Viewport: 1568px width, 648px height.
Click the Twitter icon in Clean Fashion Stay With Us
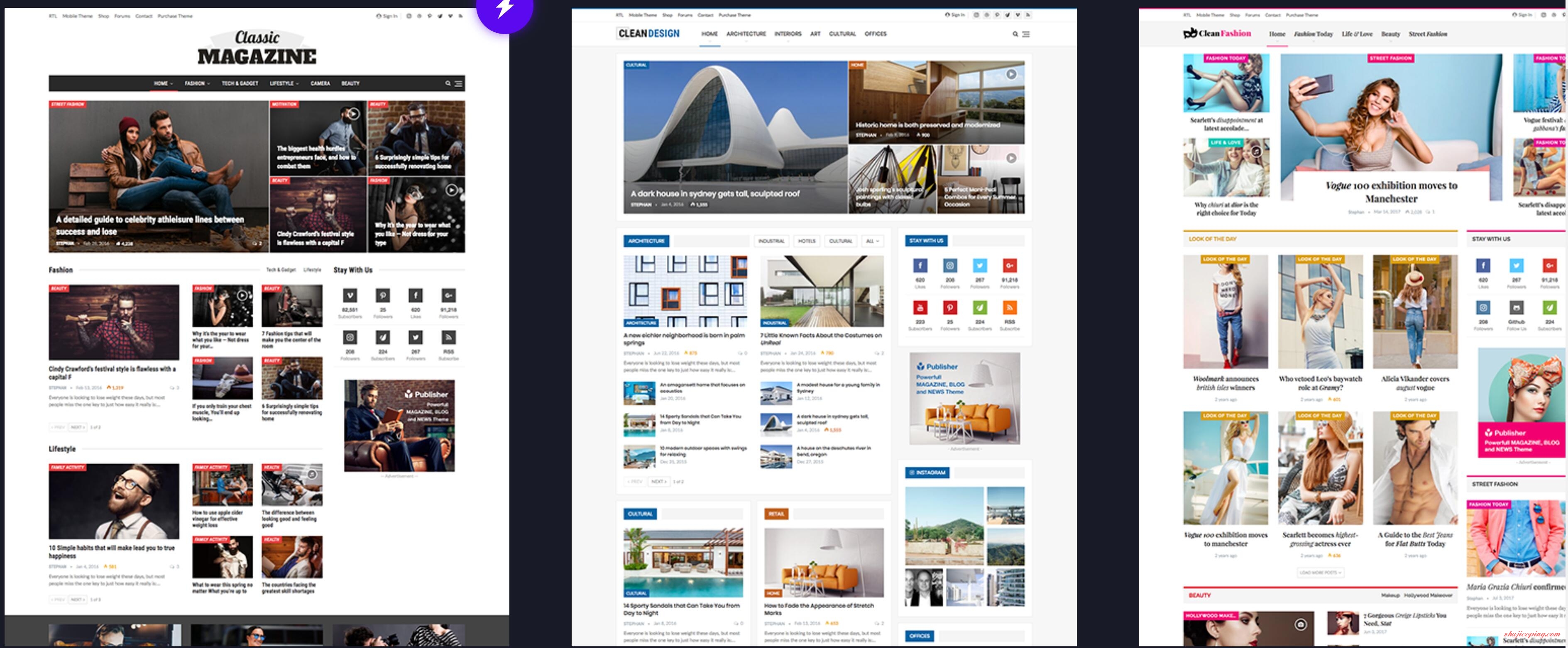[1516, 266]
